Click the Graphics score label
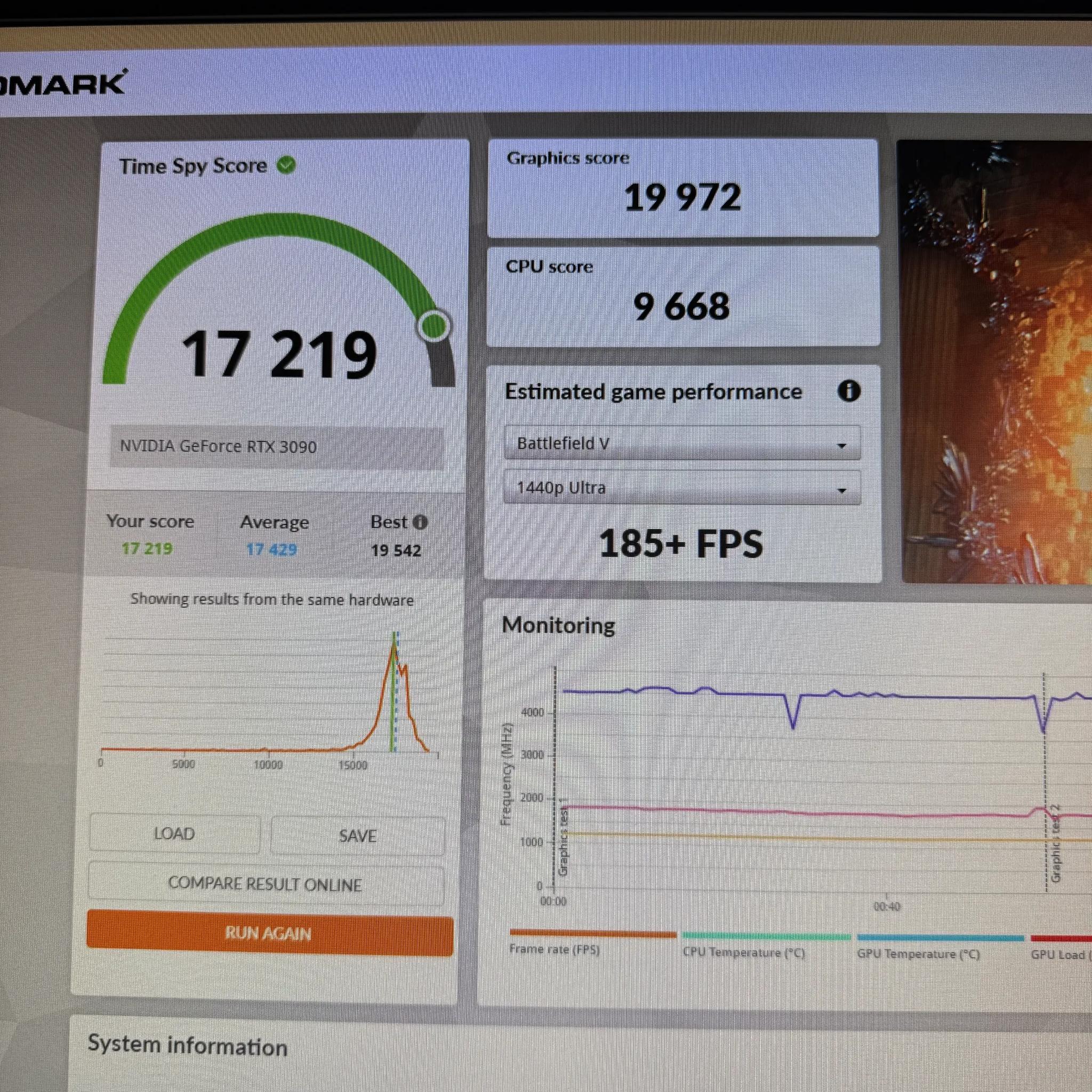This screenshot has height=1092, width=1092. [x=568, y=158]
